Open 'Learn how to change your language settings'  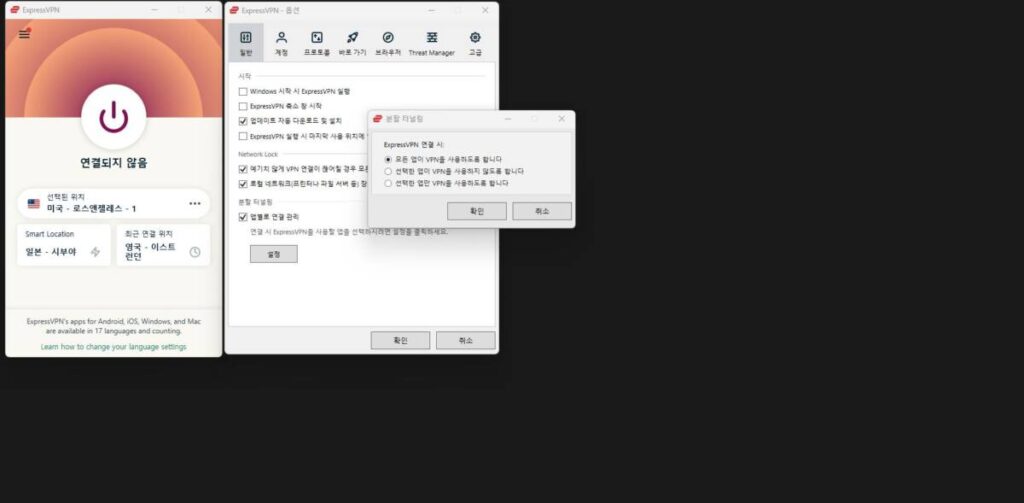[x=113, y=347]
